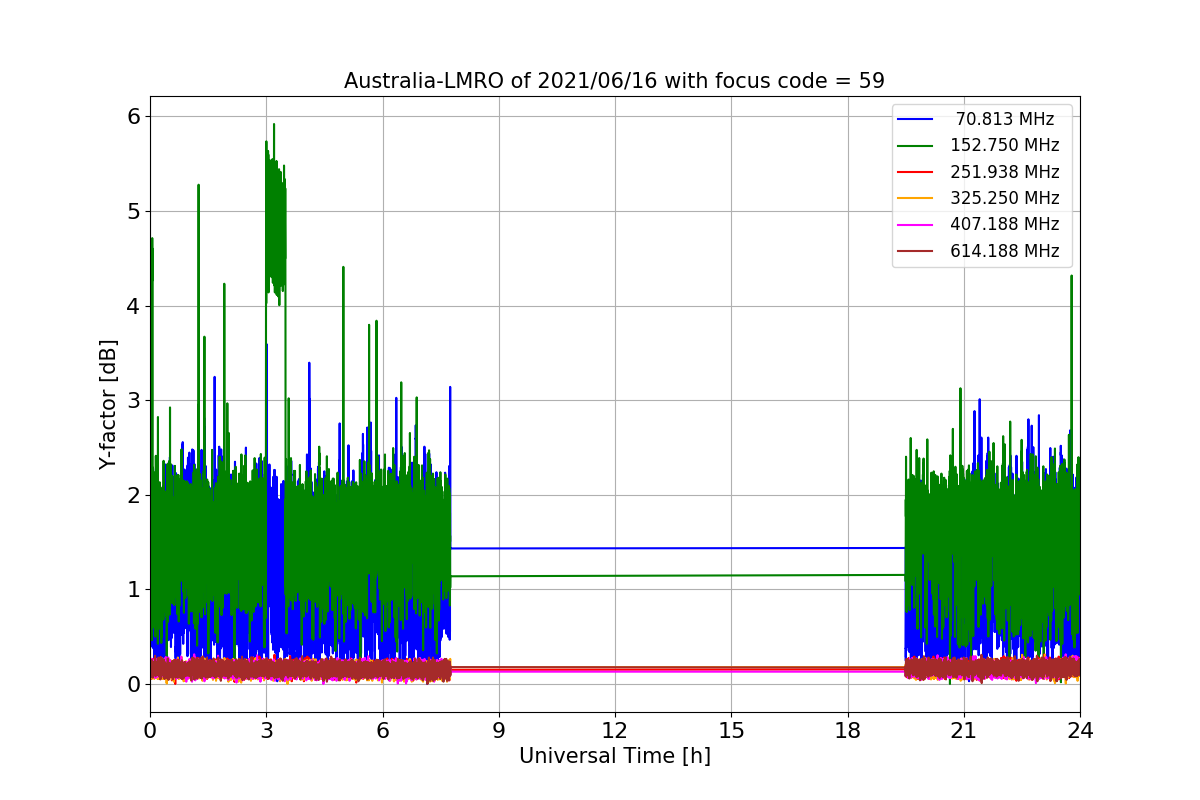Select the 70.813 MHz legend label
The width and height of the screenshot is (1200, 800).
(1005, 119)
